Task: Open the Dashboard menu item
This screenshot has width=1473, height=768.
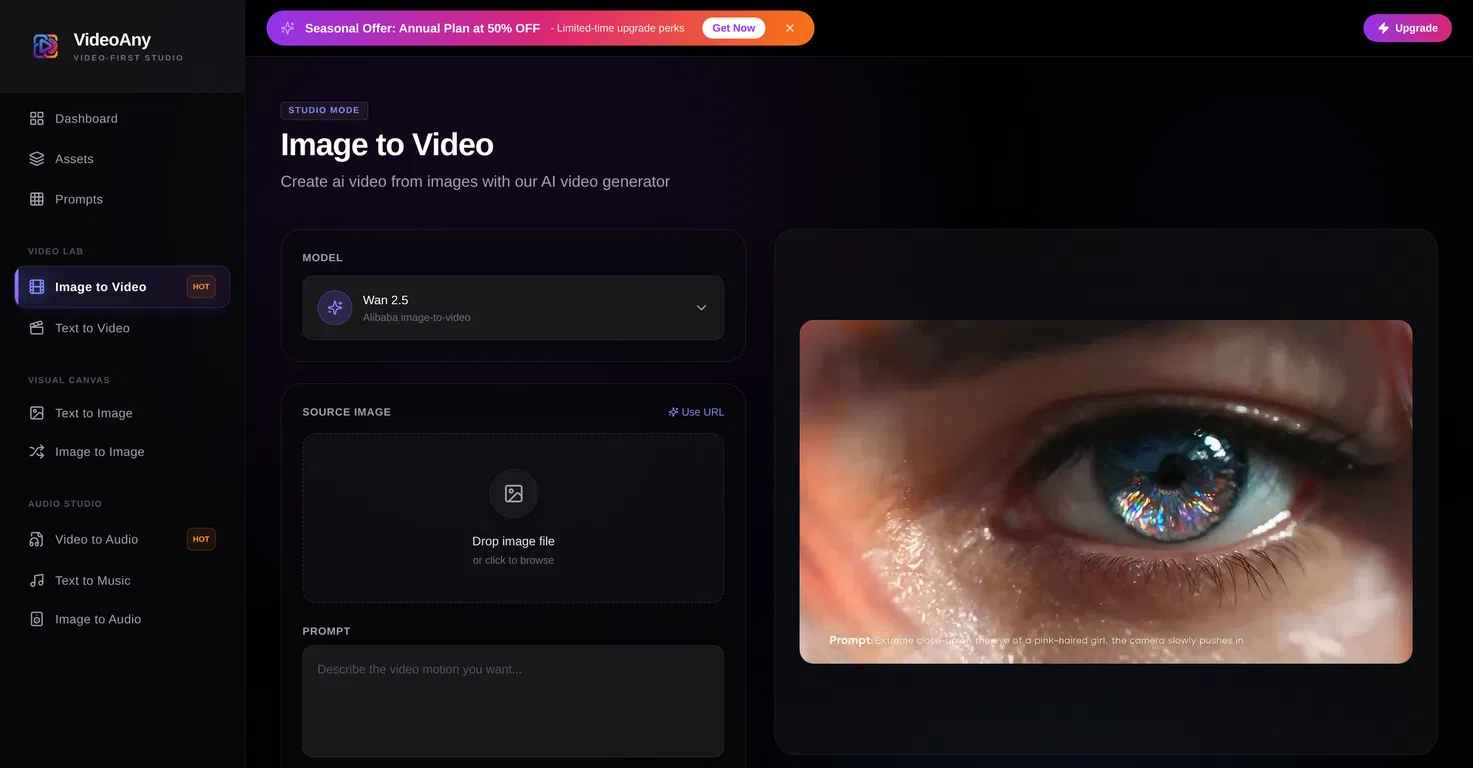Action: (86, 118)
